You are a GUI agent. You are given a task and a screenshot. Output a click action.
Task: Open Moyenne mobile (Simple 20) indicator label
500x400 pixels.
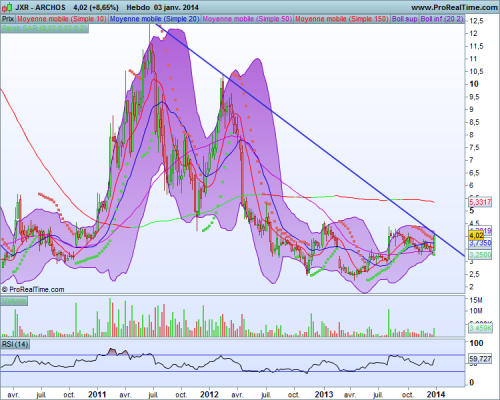(154, 19)
